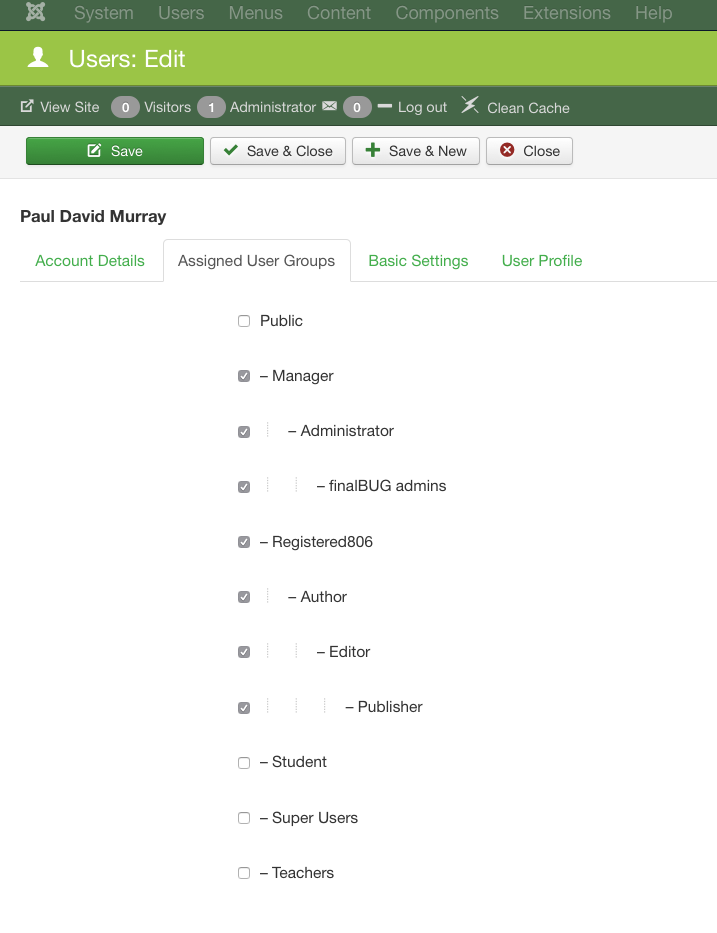Click the Log out dash icon
This screenshot has width=717, height=933.
coord(385,106)
